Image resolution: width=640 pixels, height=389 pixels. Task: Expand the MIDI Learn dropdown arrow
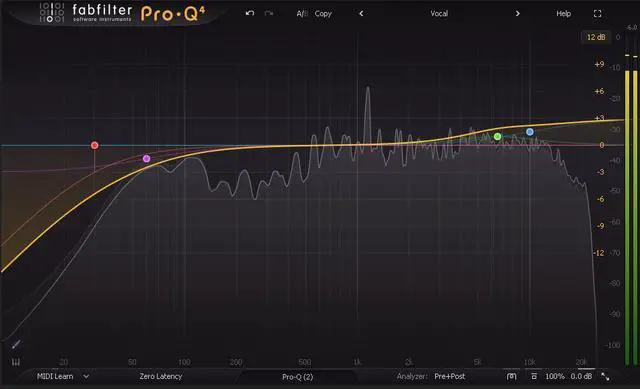click(x=86, y=376)
